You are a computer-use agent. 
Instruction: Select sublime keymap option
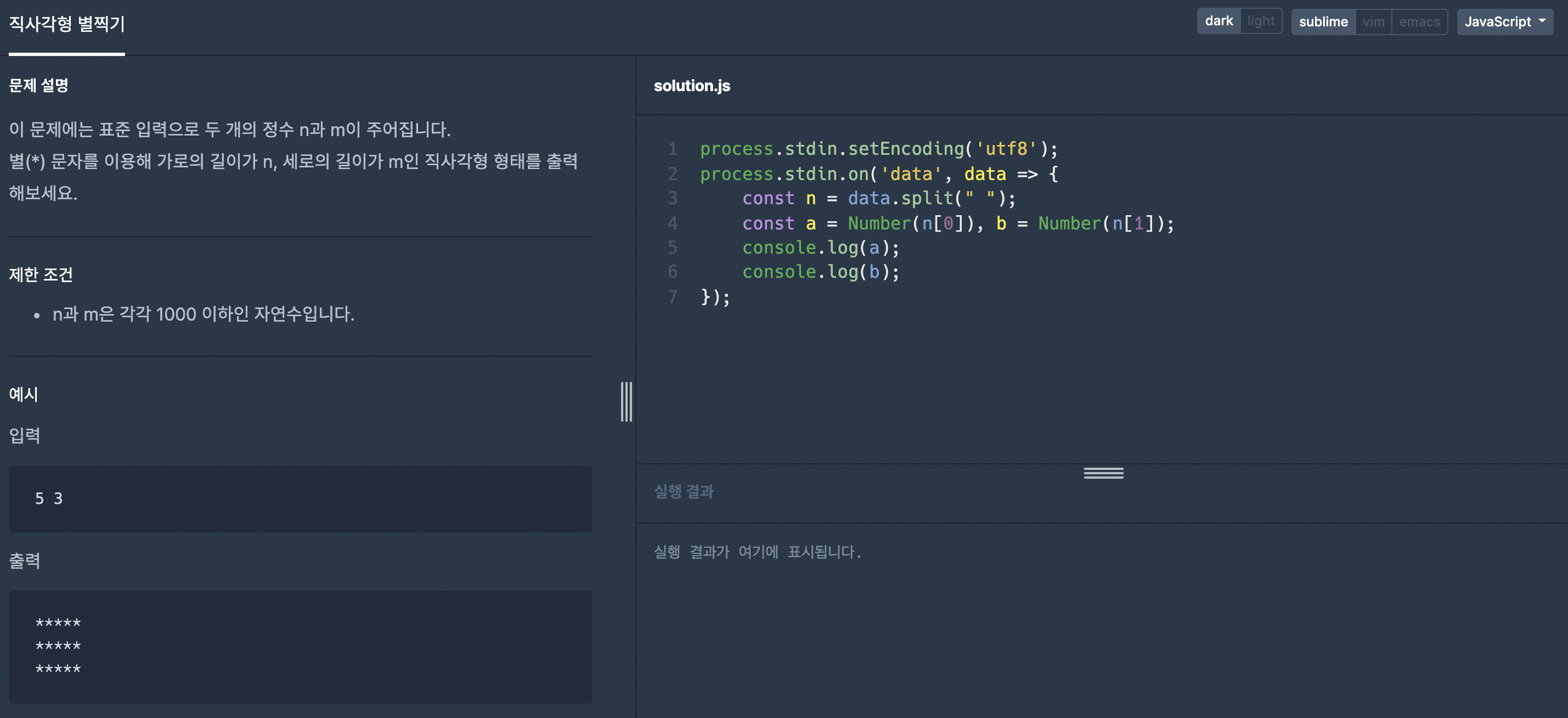1323,22
